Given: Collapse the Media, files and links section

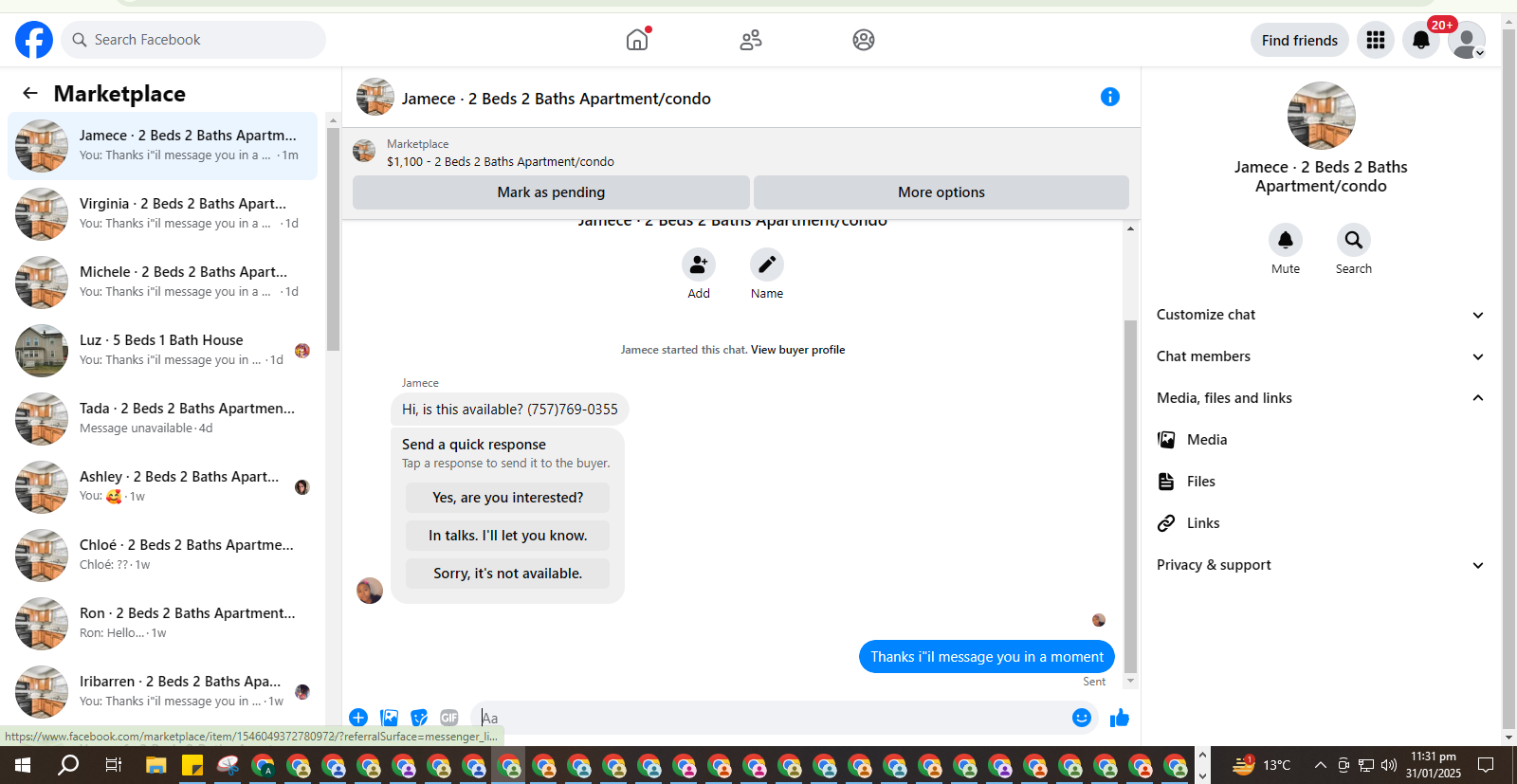Looking at the screenshot, I should tap(1321, 398).
